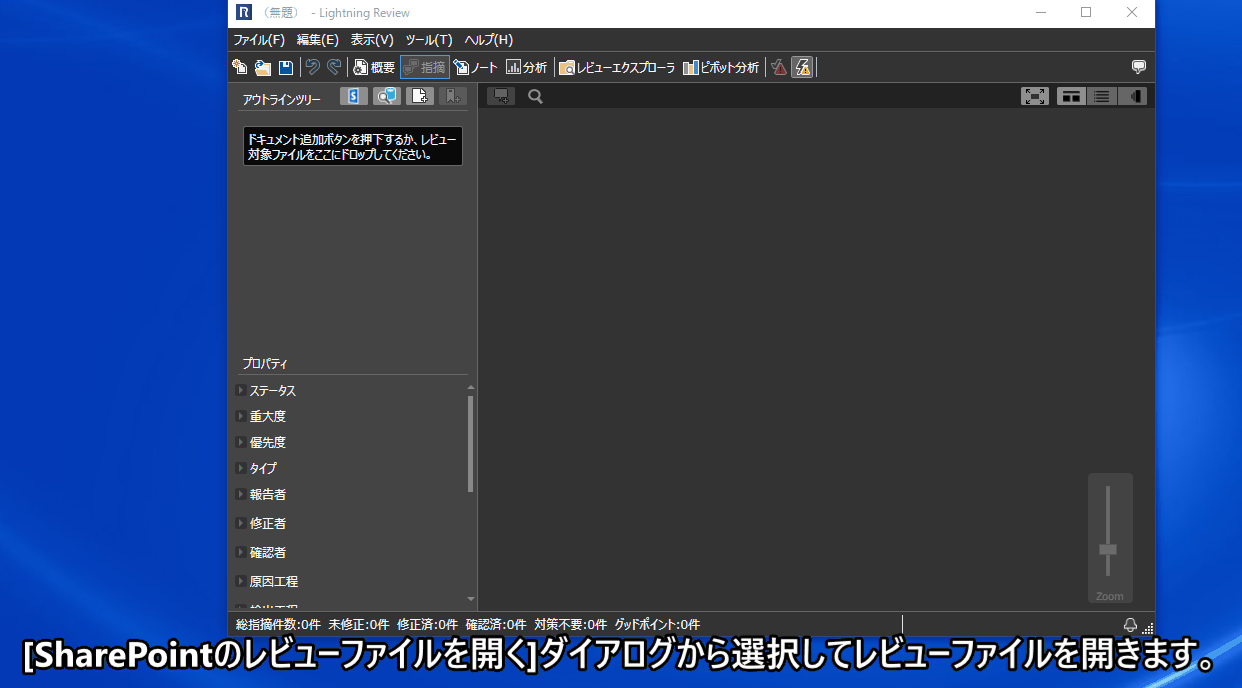Click the properties scrollbar up arrow

point(470,387)
